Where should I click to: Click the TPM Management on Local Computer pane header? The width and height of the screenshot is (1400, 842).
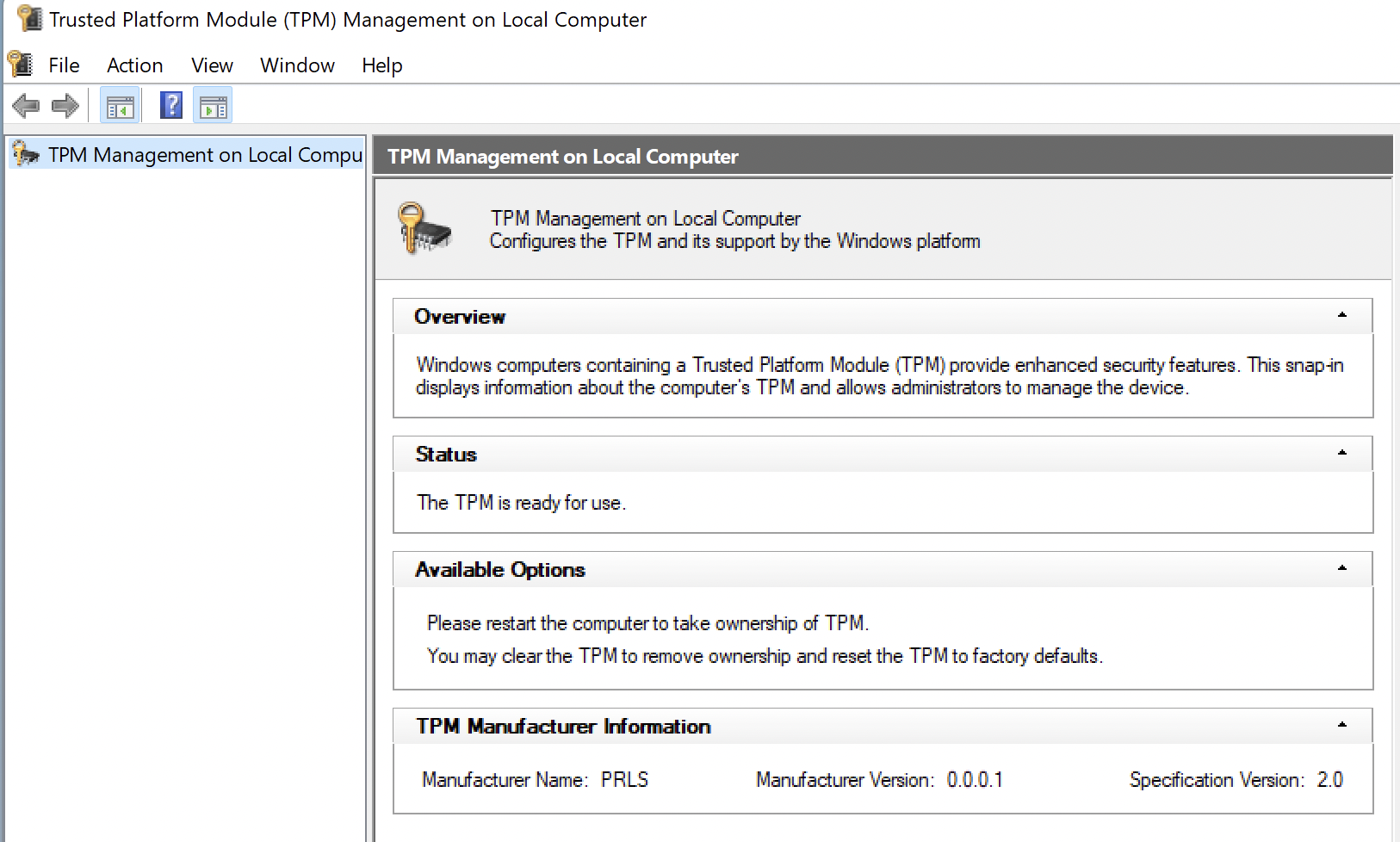[x=563, y=157]
